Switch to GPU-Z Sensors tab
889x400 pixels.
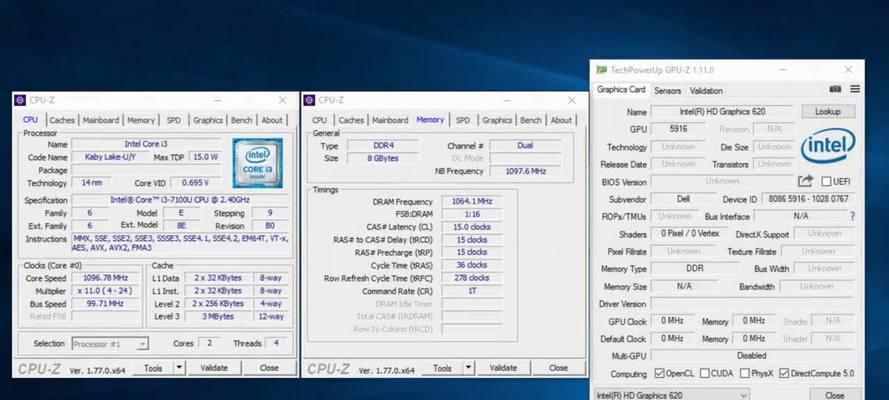(x=667, y=91)
